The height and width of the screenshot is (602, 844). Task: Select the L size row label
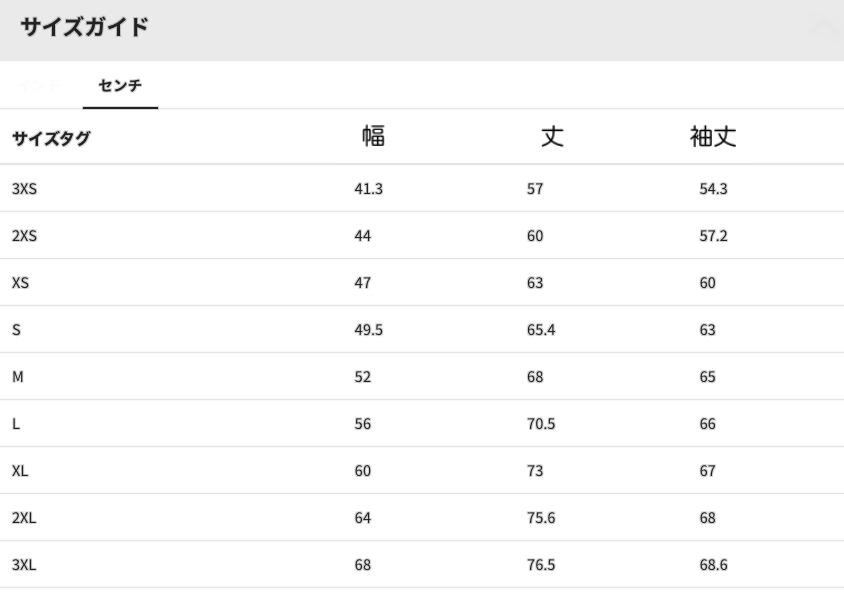point(16,424)
